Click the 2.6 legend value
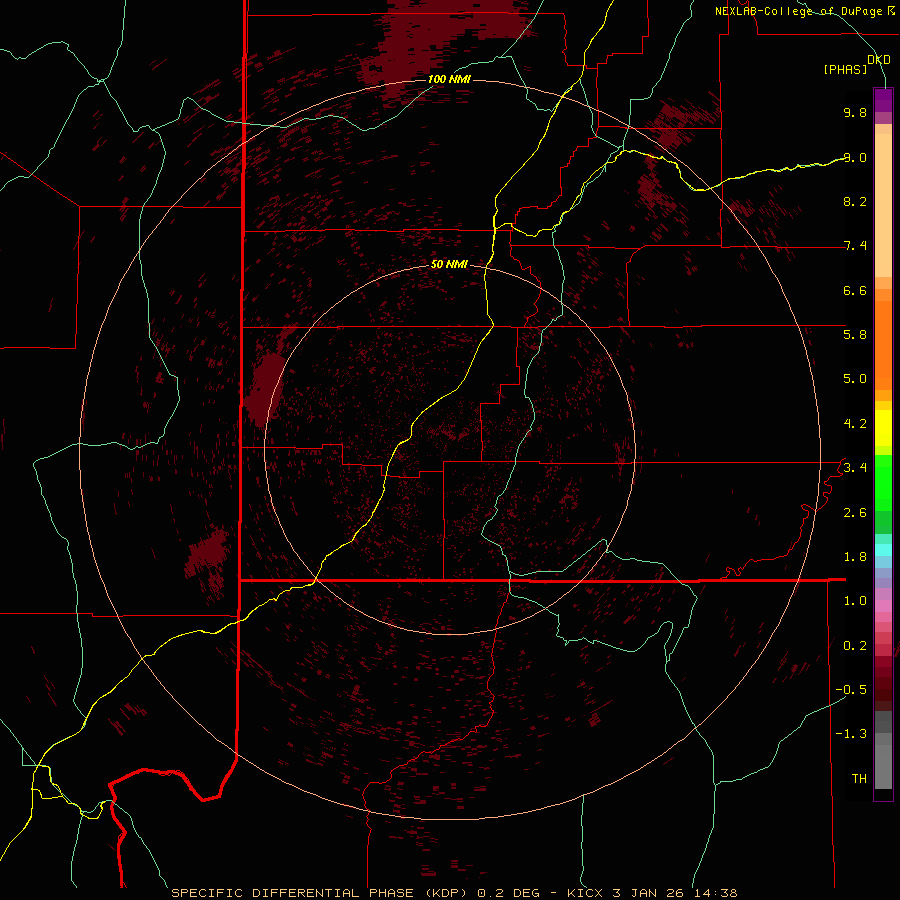 pos(855,513)
